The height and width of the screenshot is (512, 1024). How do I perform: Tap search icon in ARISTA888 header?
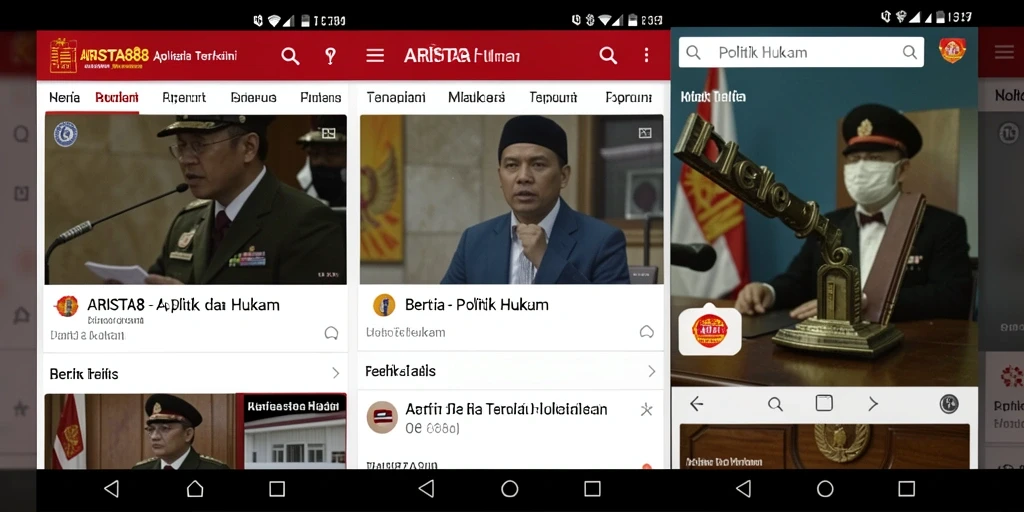(x=290, y=56)
